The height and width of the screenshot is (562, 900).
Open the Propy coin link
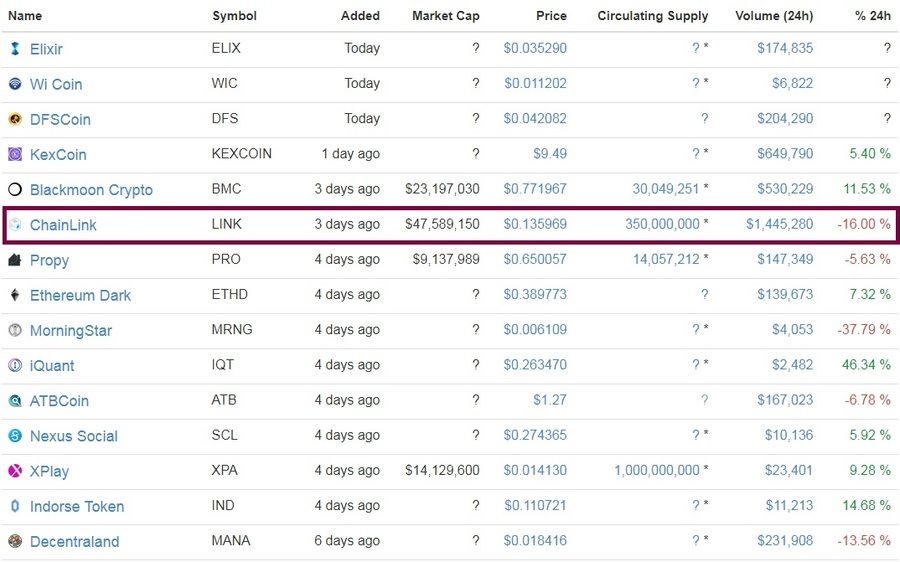(x=49, y=260)
